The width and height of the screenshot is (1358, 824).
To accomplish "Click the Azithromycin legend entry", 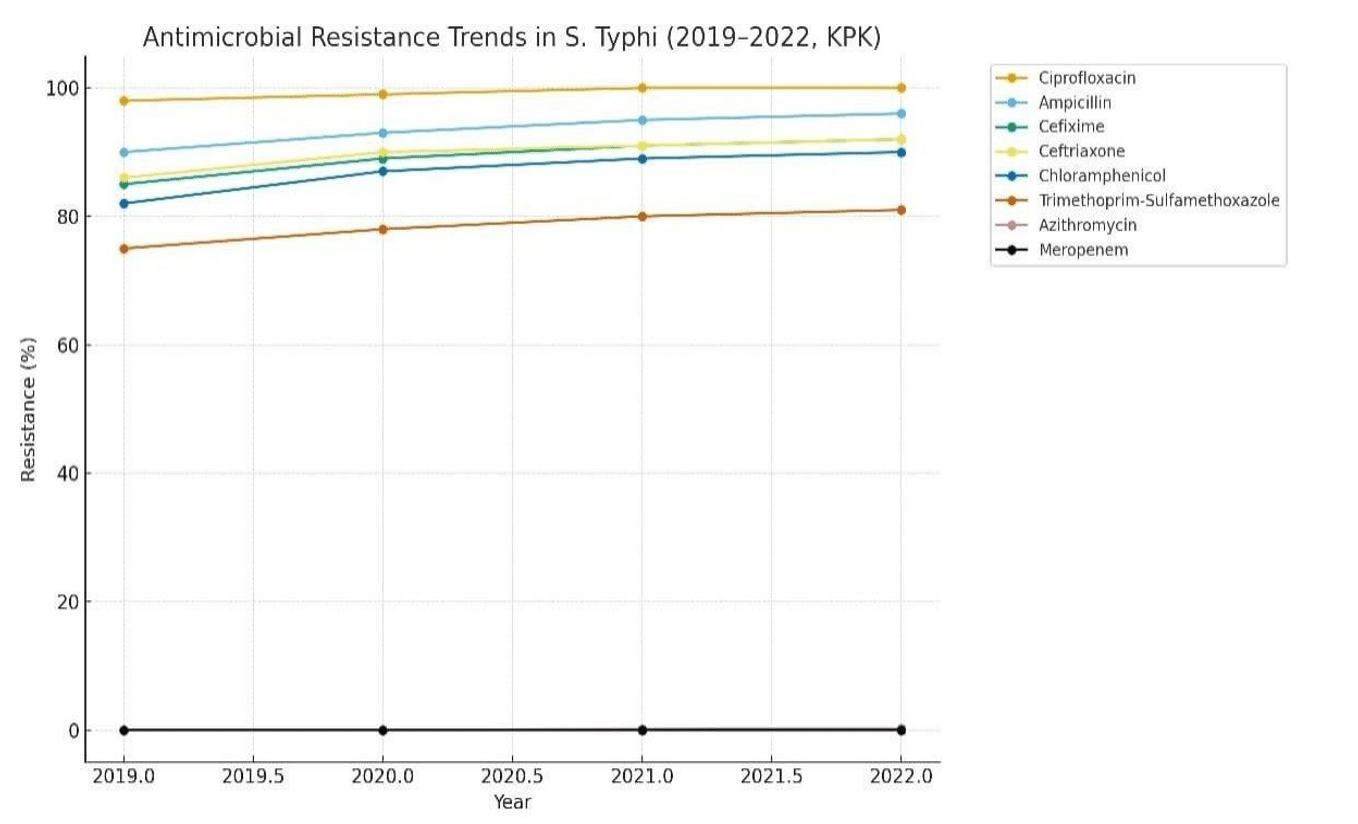I will pos(1087,225).
